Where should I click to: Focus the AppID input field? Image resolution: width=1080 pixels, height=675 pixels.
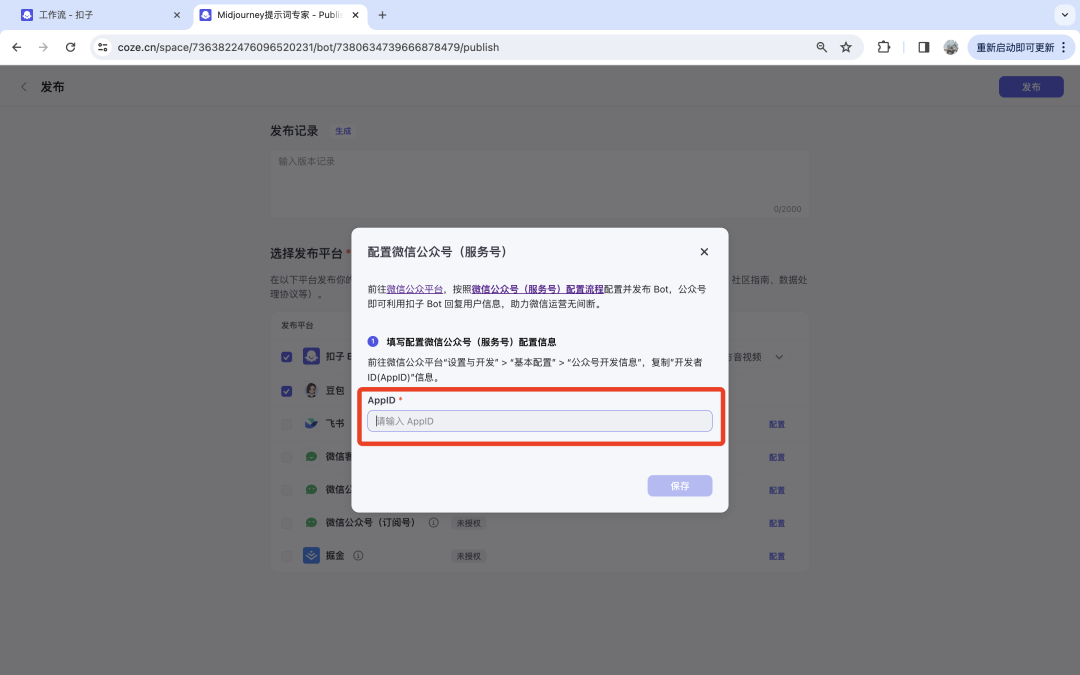pos(539,421)
